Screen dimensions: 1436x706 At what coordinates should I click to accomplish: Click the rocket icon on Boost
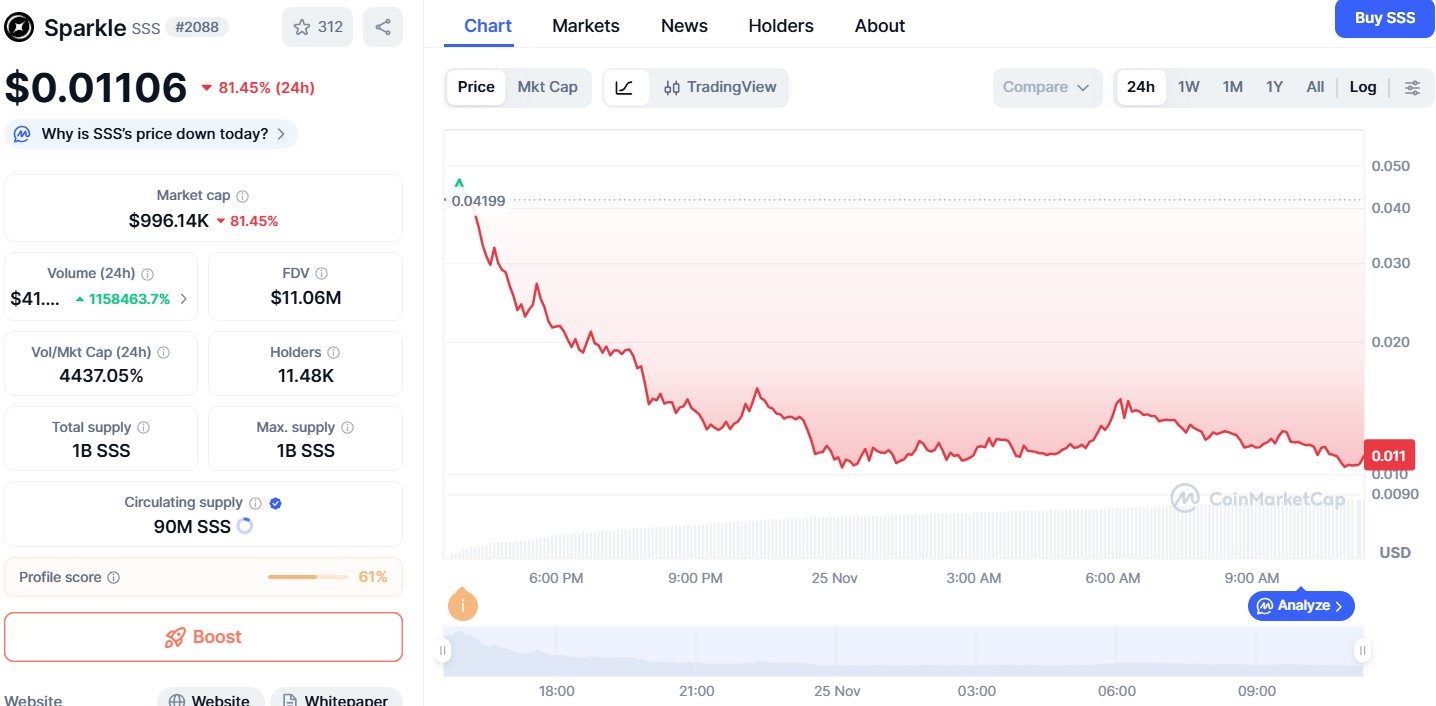pyautogui.click(x=176, y=637)
